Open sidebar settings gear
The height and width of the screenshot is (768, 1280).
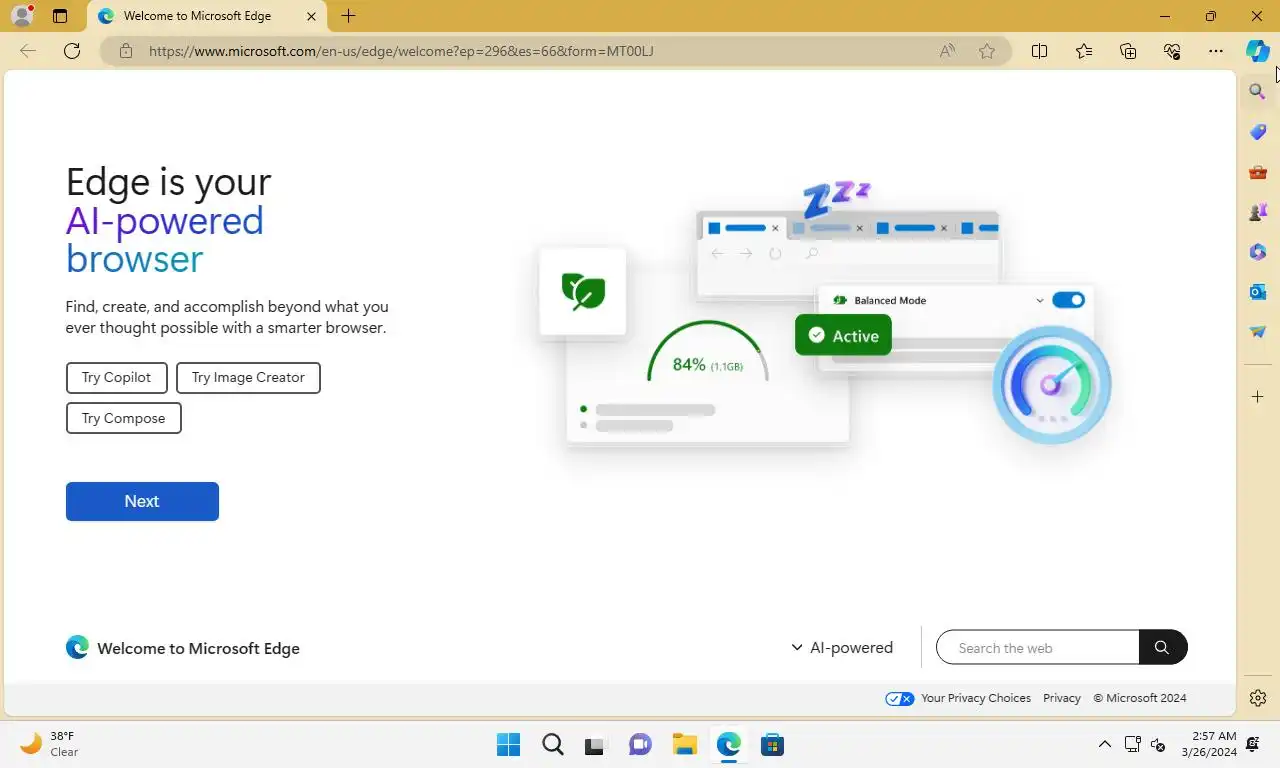pyautogui.click(x=1258, y=698)
